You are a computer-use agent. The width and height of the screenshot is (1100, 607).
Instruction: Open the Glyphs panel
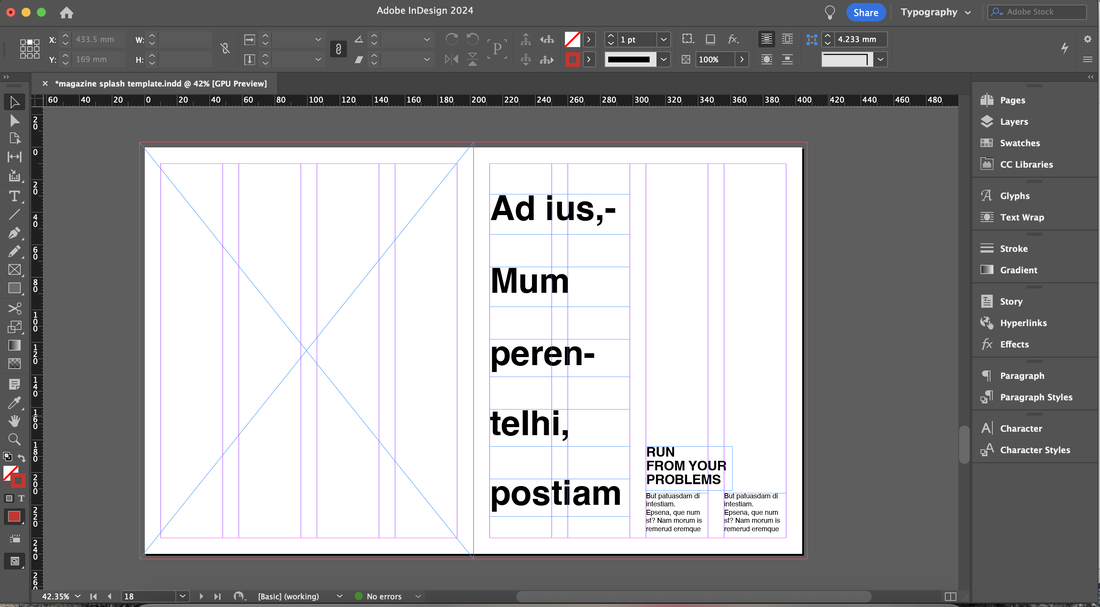pos(1014,196)
